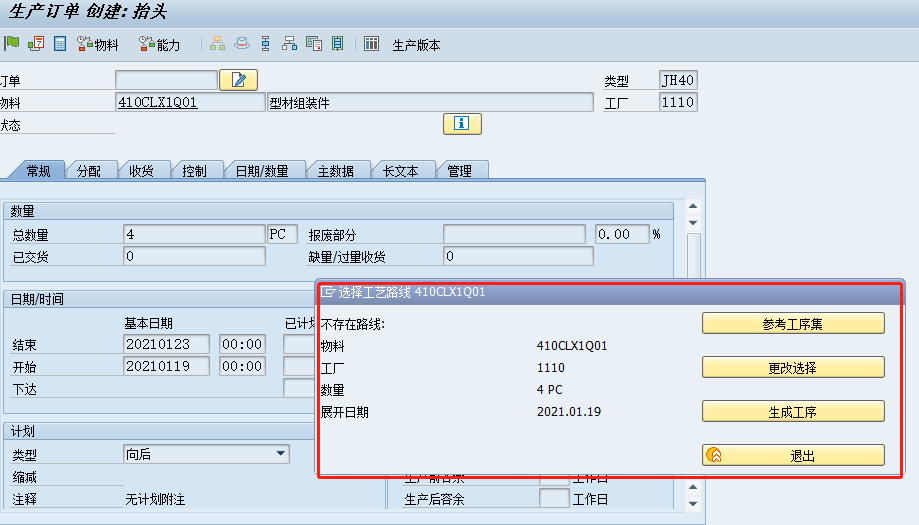This screenshot has height=525, width=919.
Task: Open the documents overview icon
Action: [314, 43]
